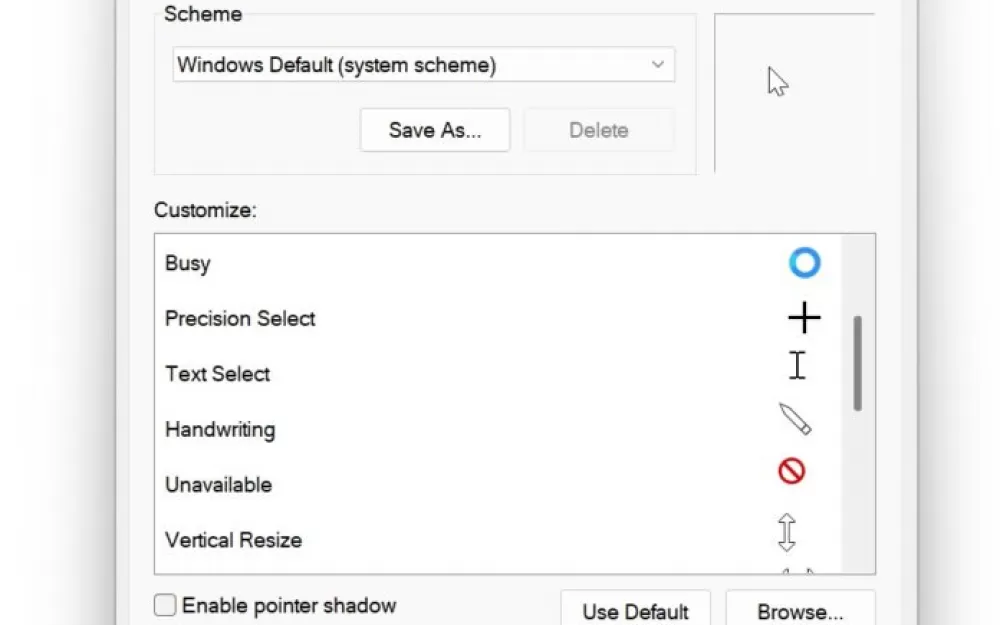Open the Save As dialog for the scheme
This screenshot has width=1000, height=625.
tap(435, 130)
